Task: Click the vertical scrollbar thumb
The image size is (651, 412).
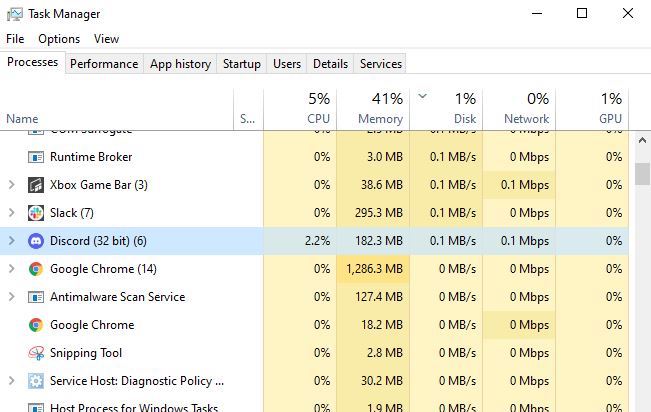Action: click(642, 174)
